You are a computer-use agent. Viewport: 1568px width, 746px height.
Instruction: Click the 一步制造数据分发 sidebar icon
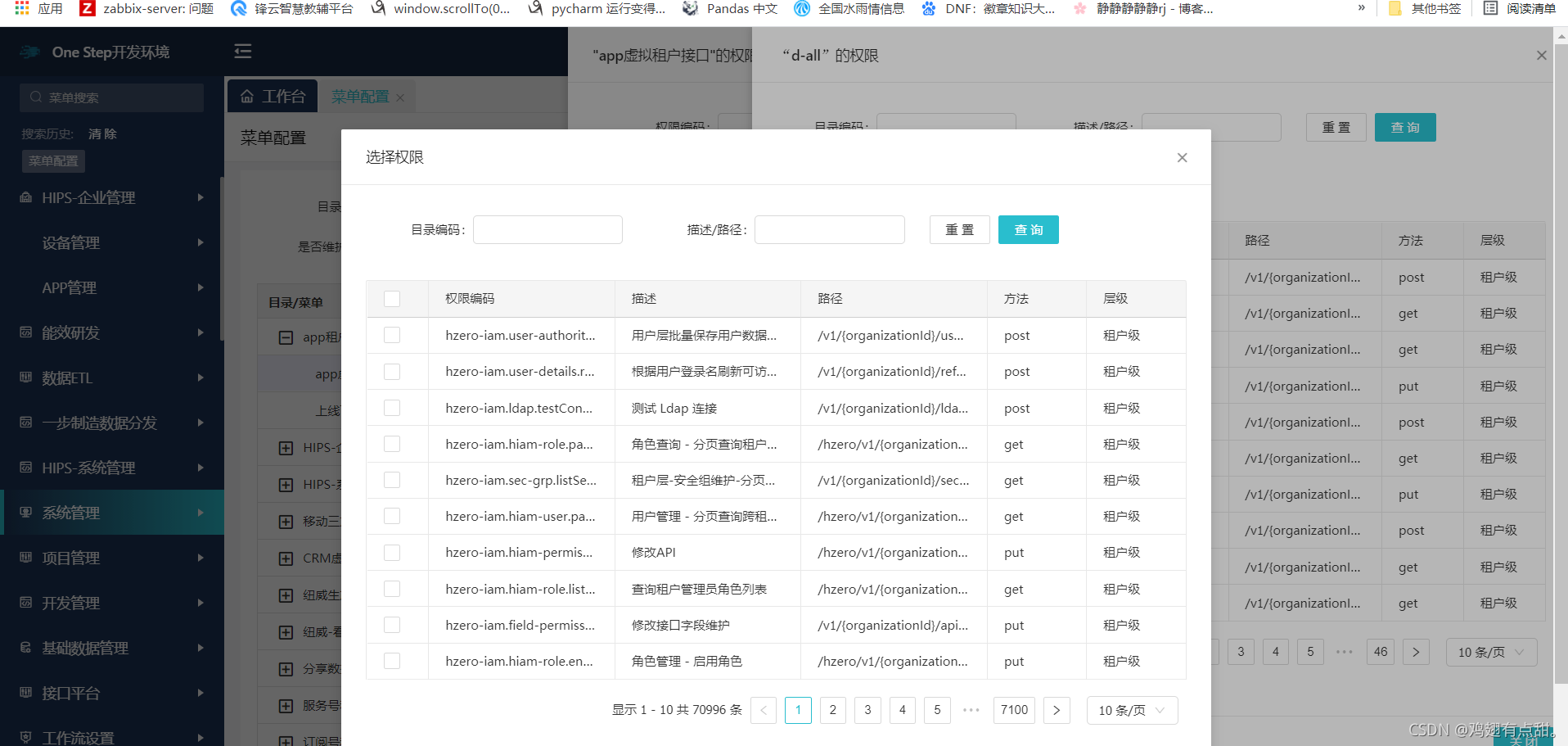pos(26,423)
